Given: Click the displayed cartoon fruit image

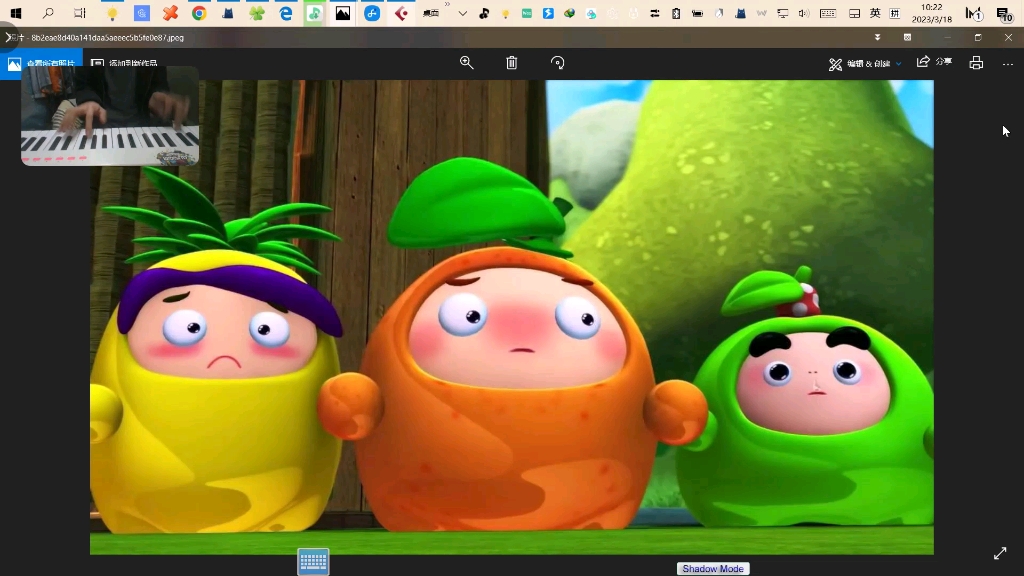Looking at the screenshot, I should 511,317.
